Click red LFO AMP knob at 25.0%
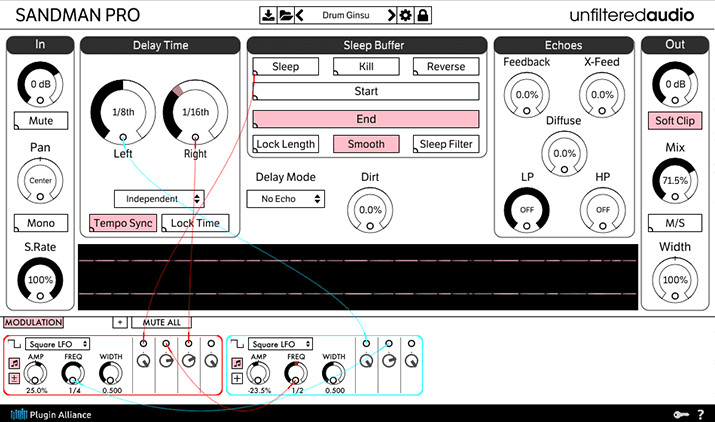Screen dimensions: 715x422 36,373
